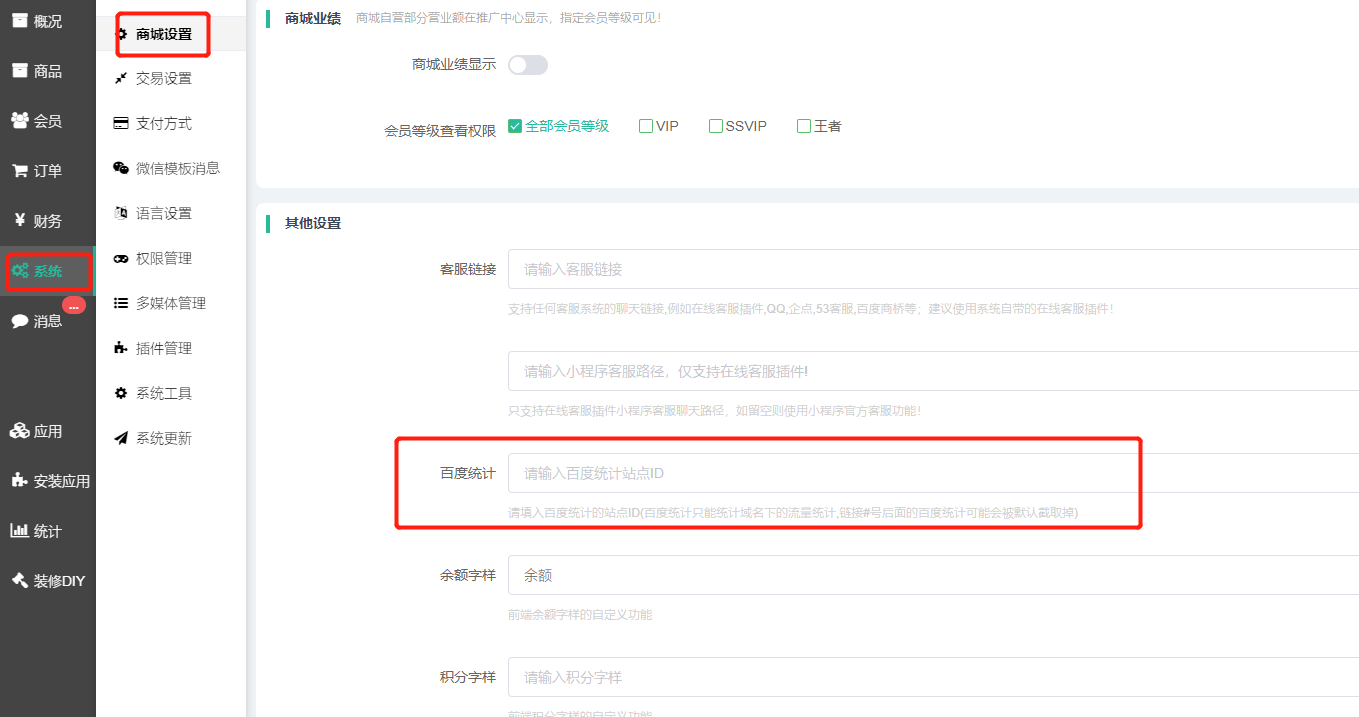Image resolution: width=1359 pixels, height=717 pixels.
Task: Select 支付方式 menu item
Action: pos(163,123)
